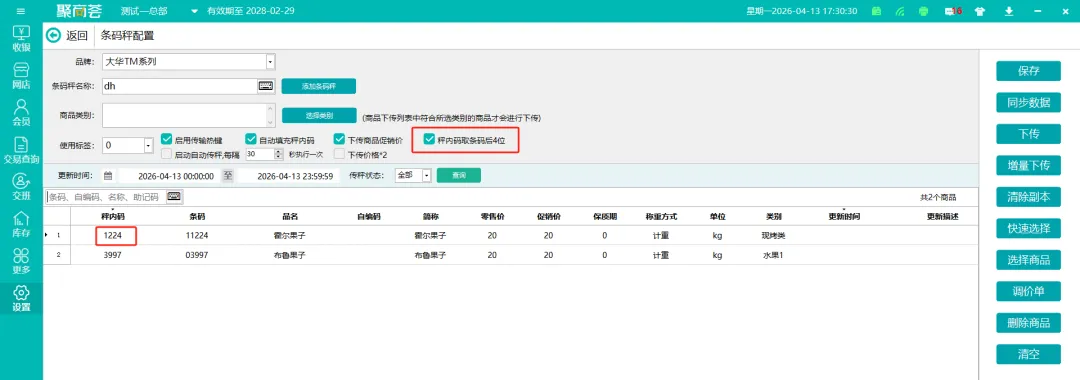The height and width of the screenshot is (380, 1080).
Task: Open the 设置 settings sidebar item
Action: [x=21, y=299]
